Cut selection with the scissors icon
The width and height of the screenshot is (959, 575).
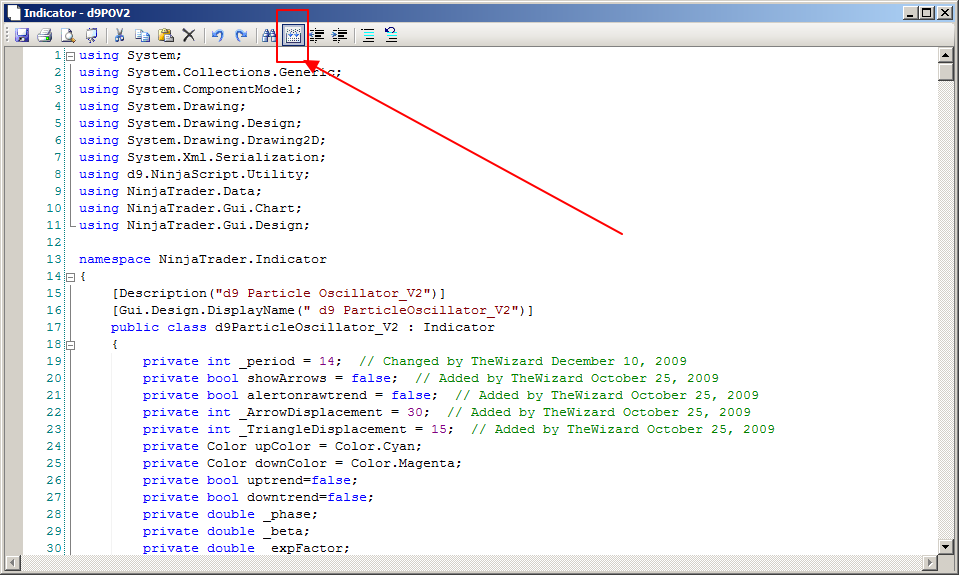click(119, 35)
